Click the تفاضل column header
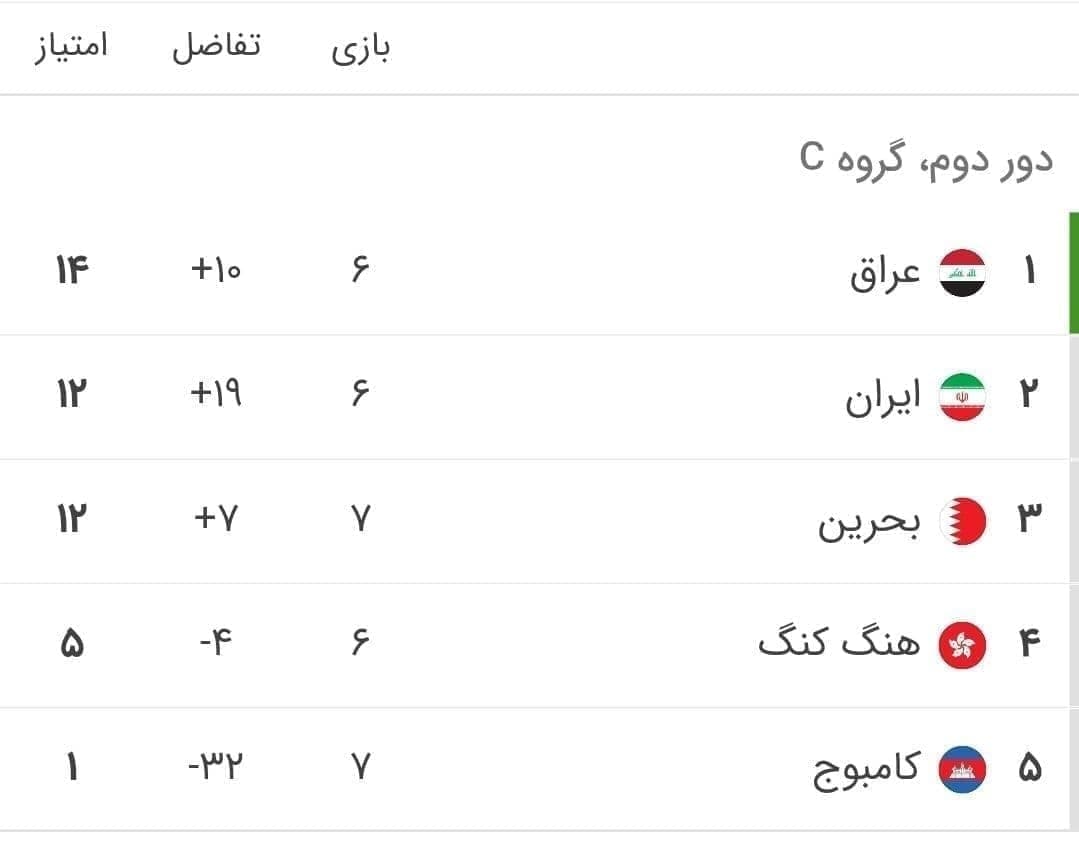The height and width of the screenshot is (847, 1079). tap(216, 47)
